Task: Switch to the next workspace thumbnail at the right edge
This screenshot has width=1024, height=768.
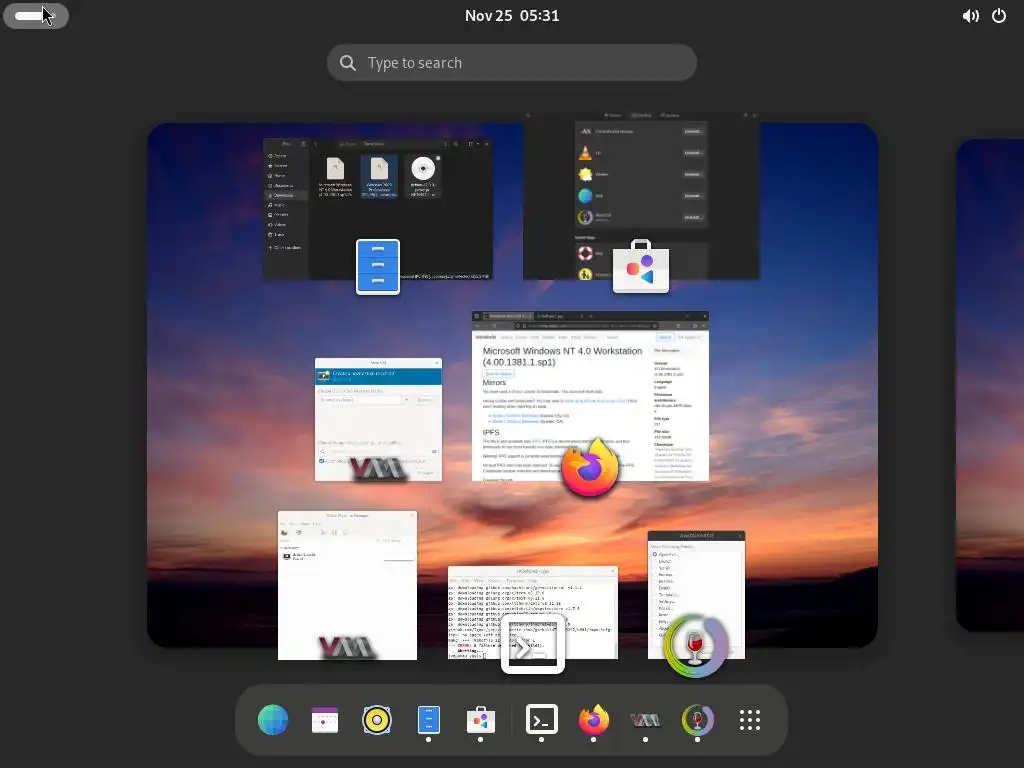Action: 990,385
